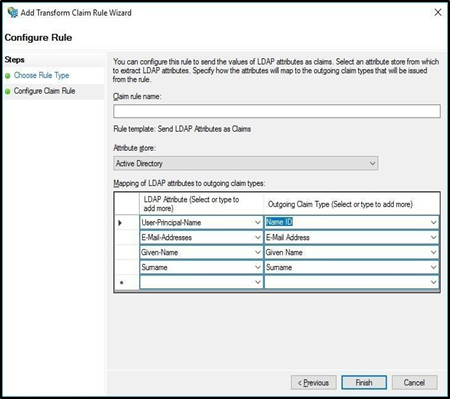The image size is (450, 399).
Task: Open the Given Name outgoing claim dropdown
Action: (x=433, y=252)
